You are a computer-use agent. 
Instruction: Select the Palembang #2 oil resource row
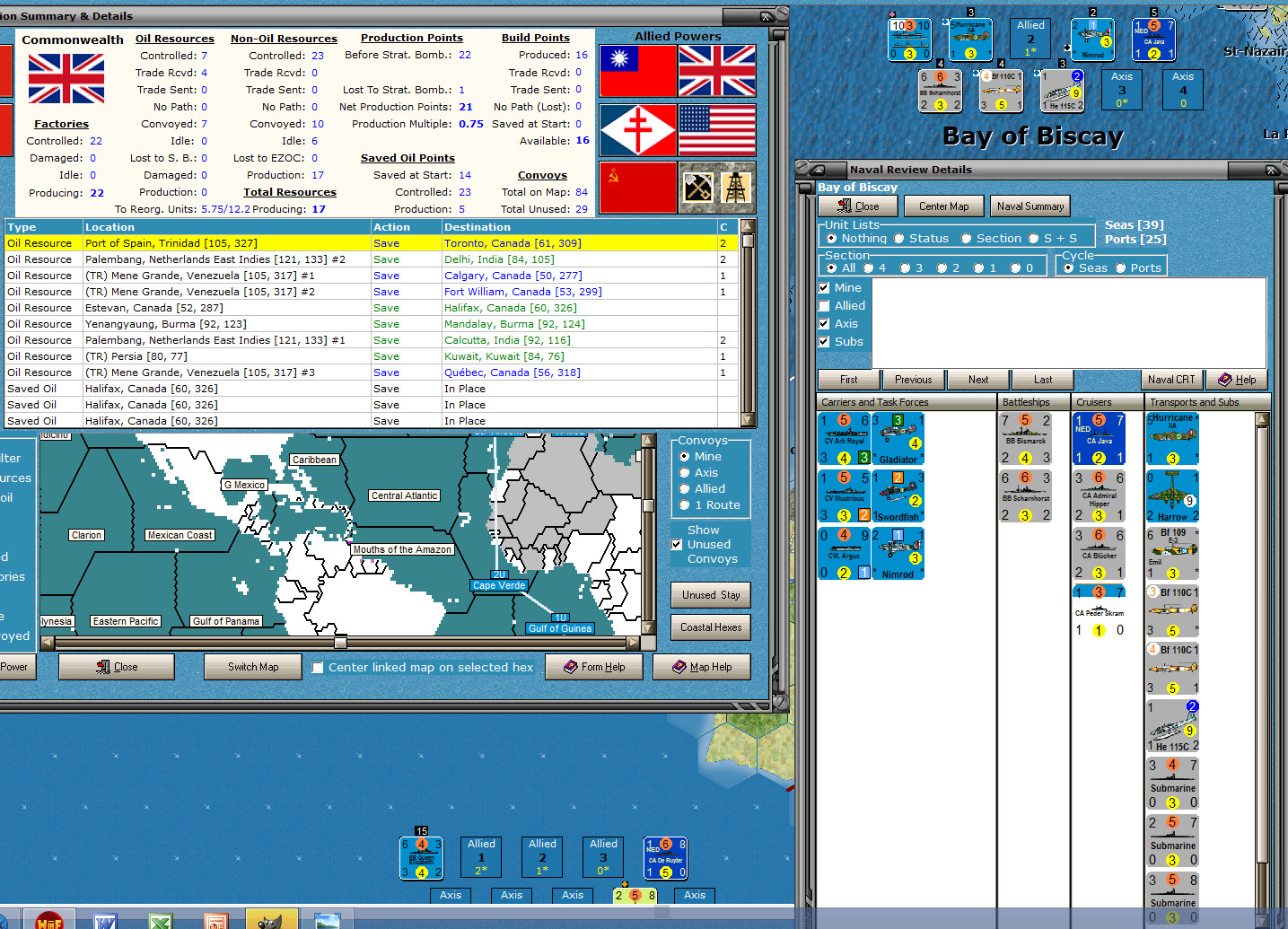point(372,259)
